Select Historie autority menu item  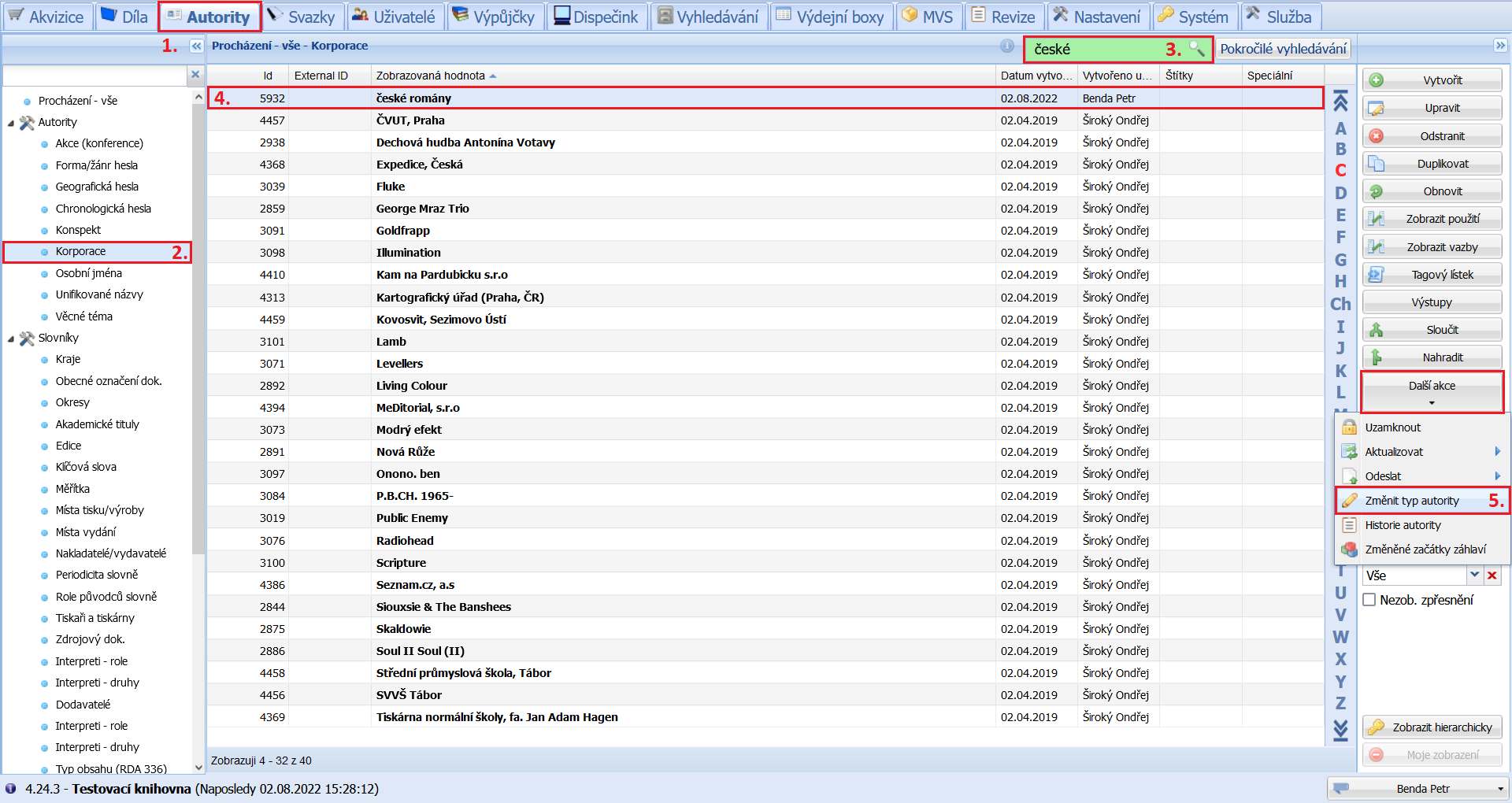(x=1422, y=525)
